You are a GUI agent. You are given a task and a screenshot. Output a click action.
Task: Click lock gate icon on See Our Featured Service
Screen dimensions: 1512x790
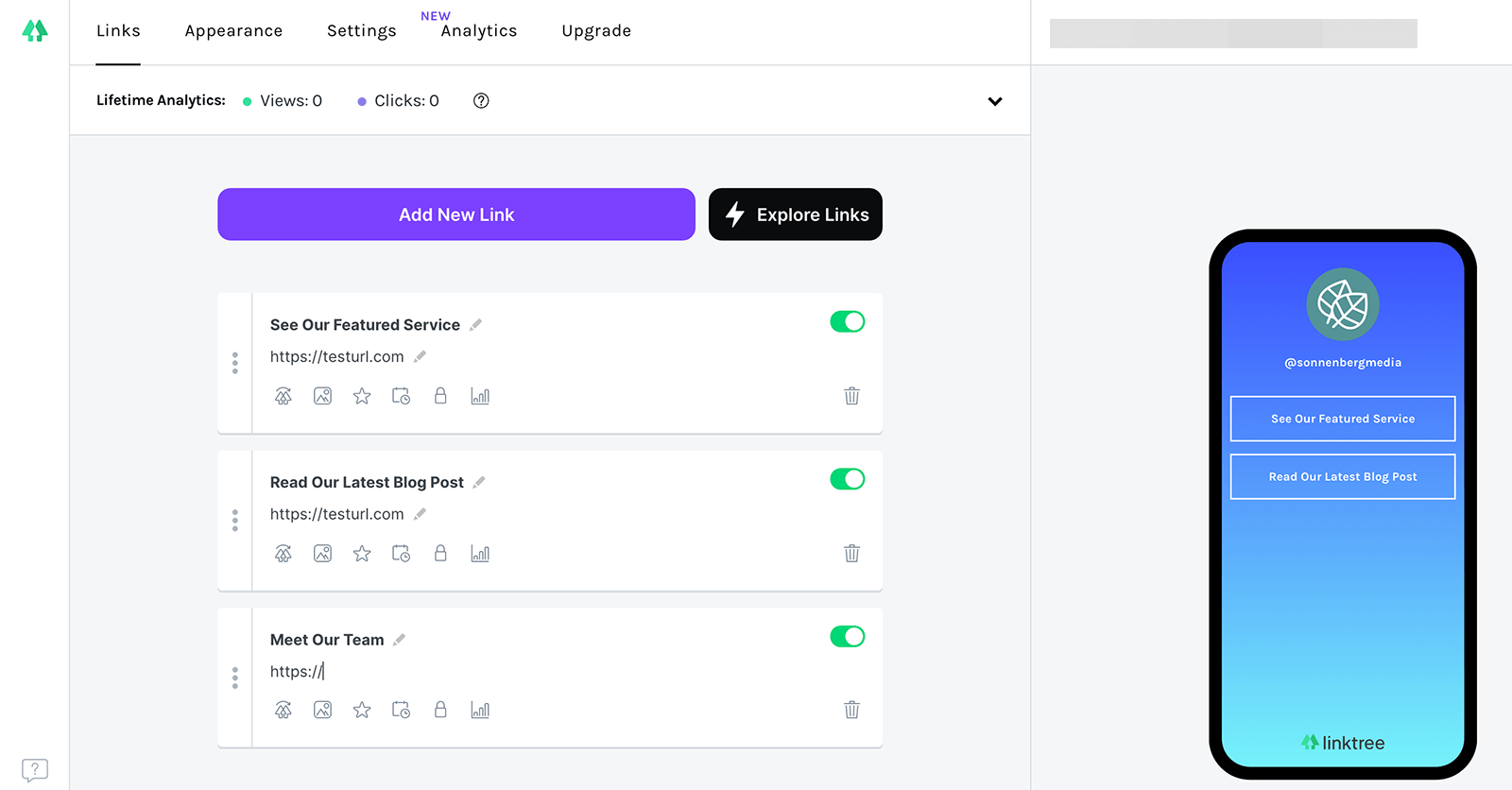440,396
